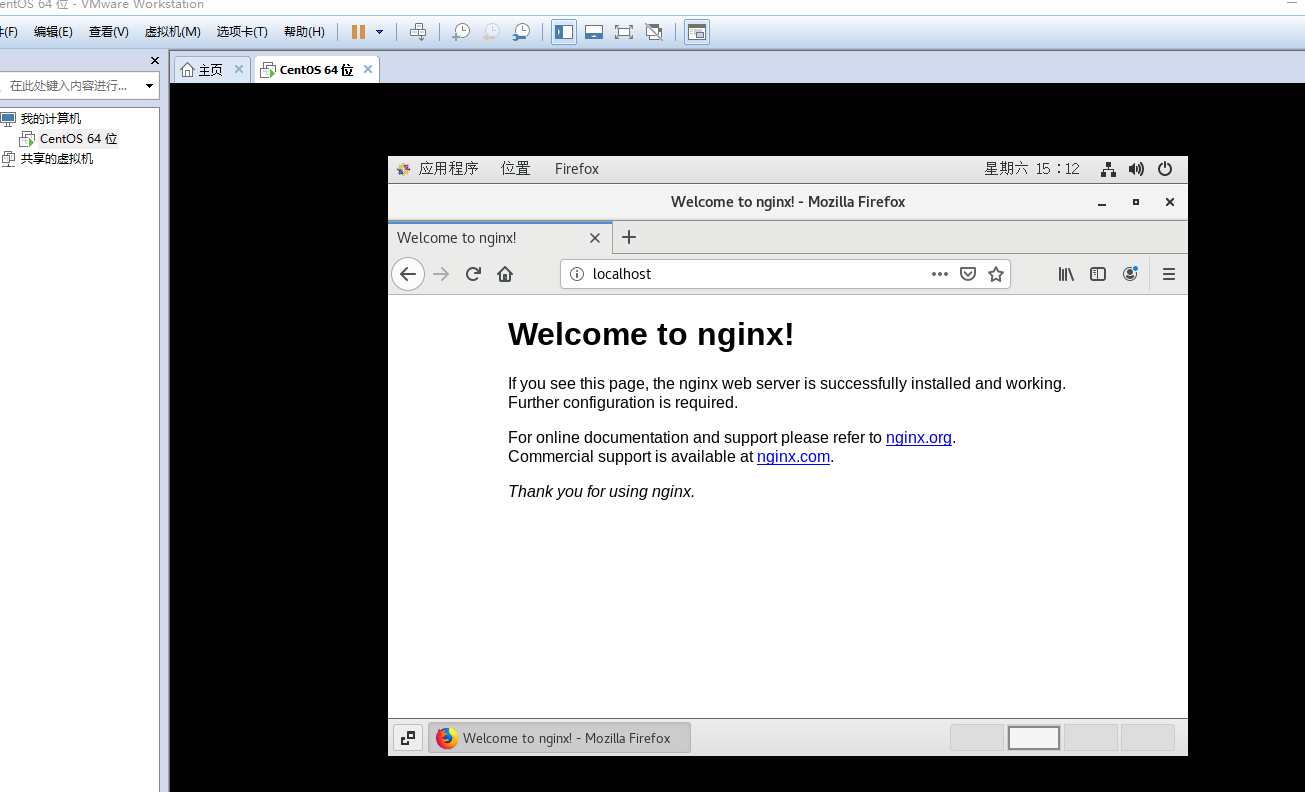
Task: Click the library search input field
Action: [72, 86]
